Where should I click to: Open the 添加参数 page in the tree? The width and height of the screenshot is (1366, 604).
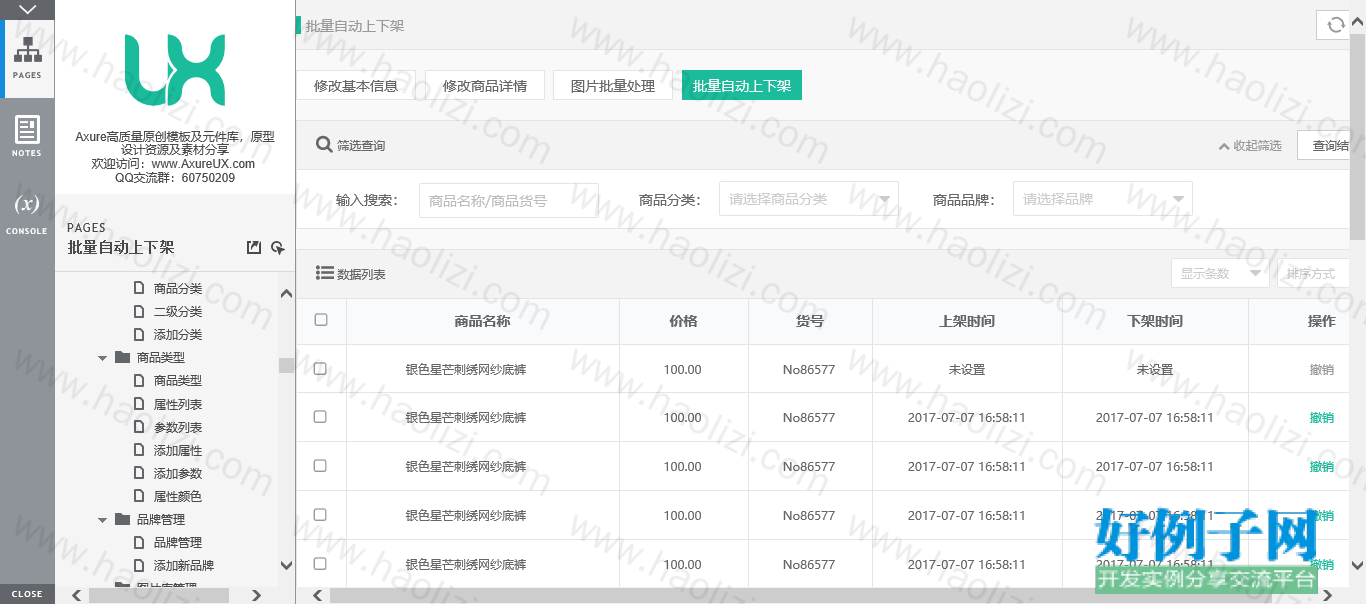pyautogui.click(x=178, y=473)
